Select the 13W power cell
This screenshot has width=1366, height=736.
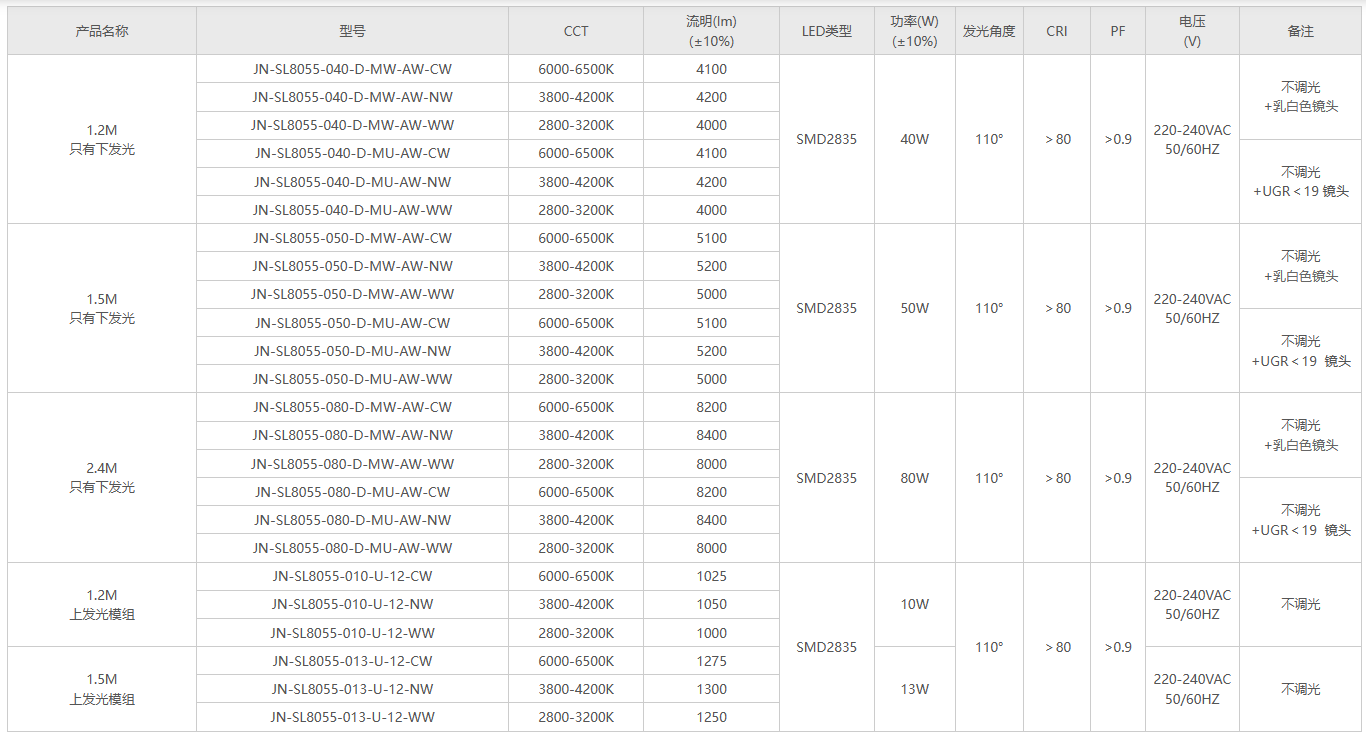click(914, 689)
